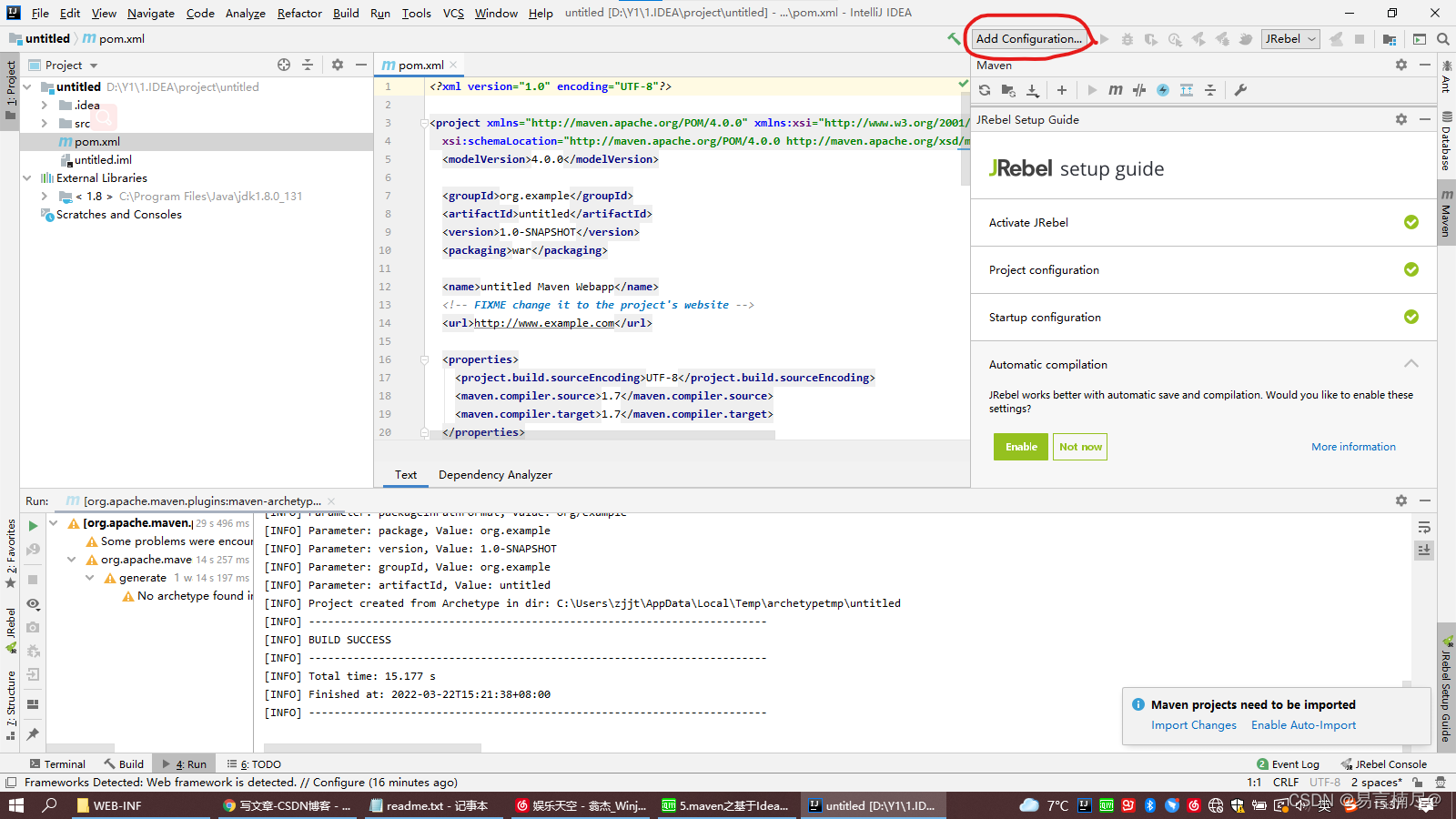Click the Not now button
Viewport: 1456px width, 819px height.
(x=1080, y=447)
